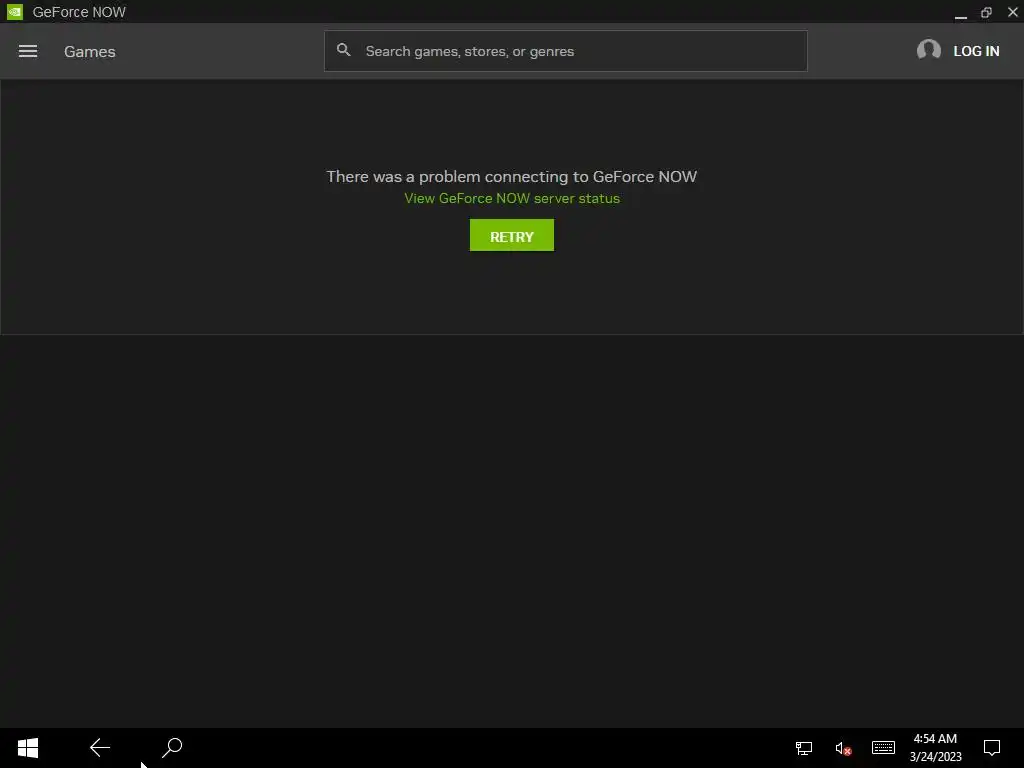This screenshot has width=1024, height=768.
Task: Focus the Search games, stores, or genres field
Action: pos(566,51)
